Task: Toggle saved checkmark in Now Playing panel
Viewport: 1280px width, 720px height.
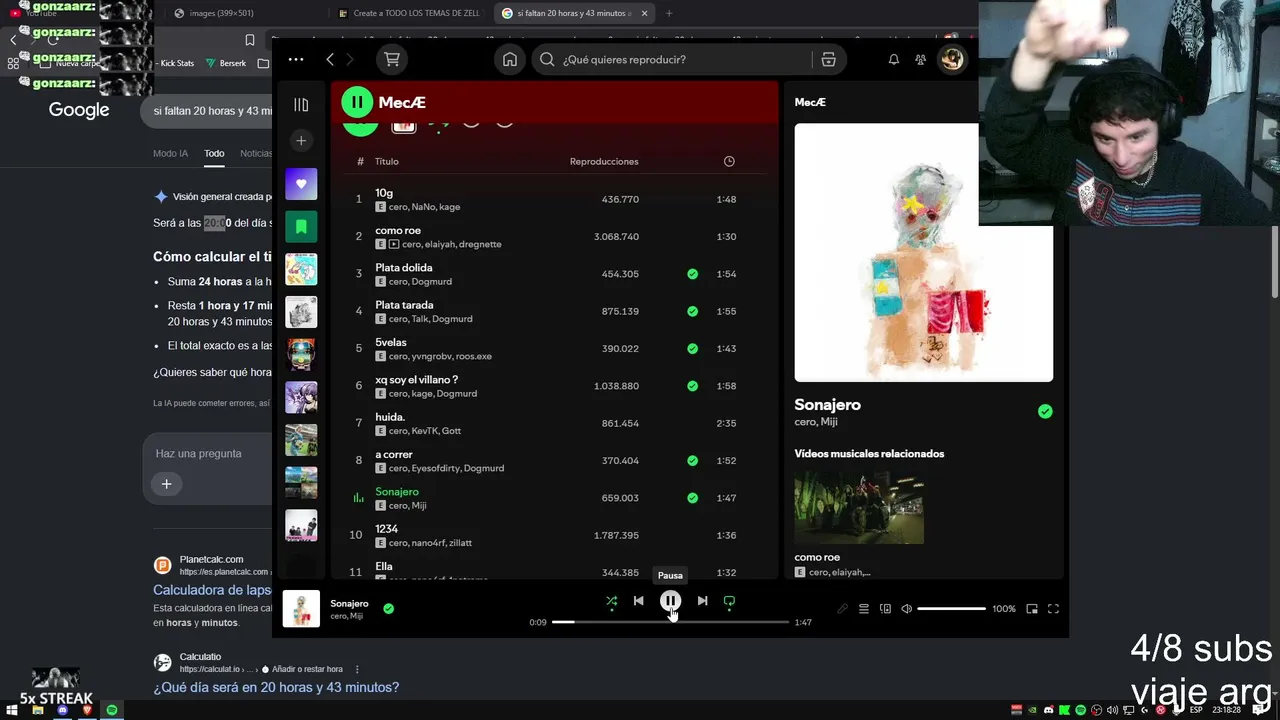Action: click(x=1045, y=411)
